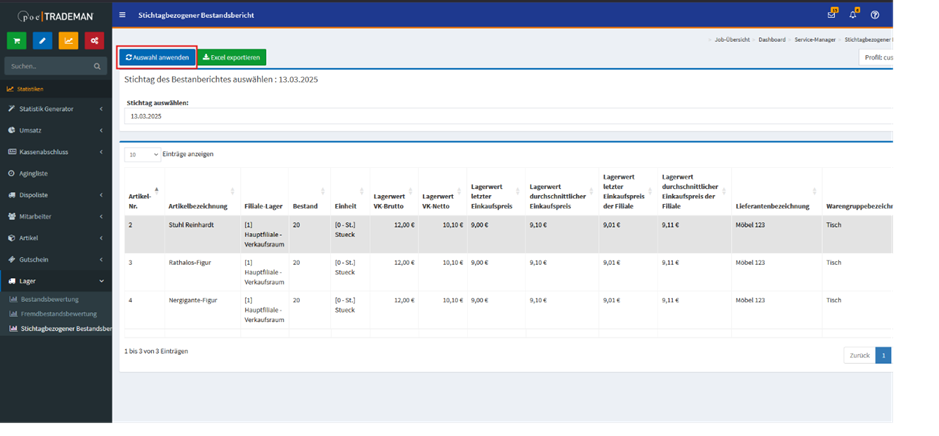Sort by Bestand column
939x436 pixels.
(x=309, y=191)
